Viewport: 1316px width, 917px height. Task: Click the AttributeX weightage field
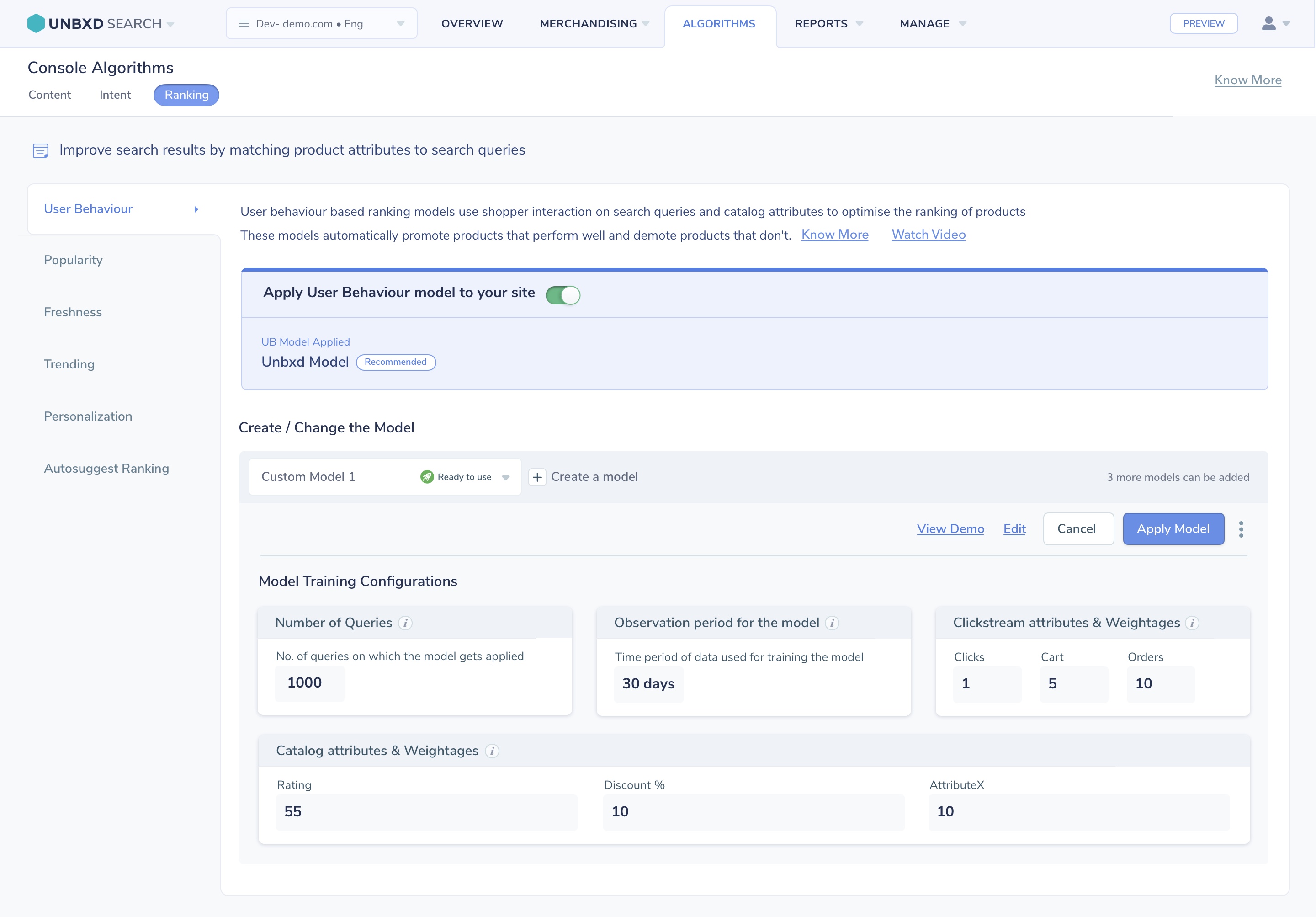tap(1079, 812)
